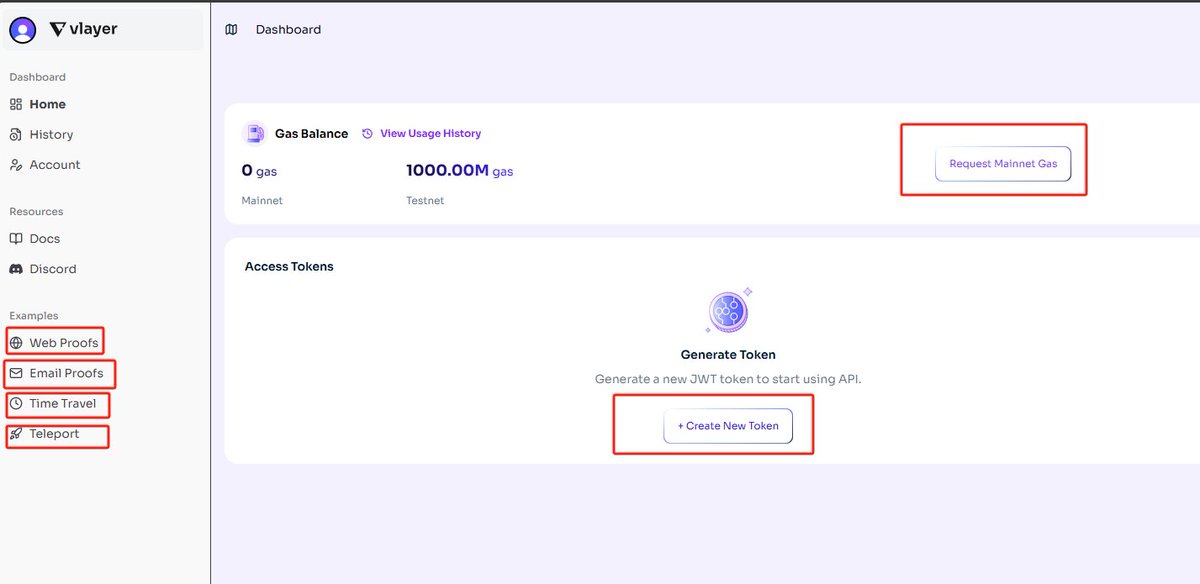Click the Generate Token heading
The width and height of the screenshot is (1200, 584).
pos(728,354)
